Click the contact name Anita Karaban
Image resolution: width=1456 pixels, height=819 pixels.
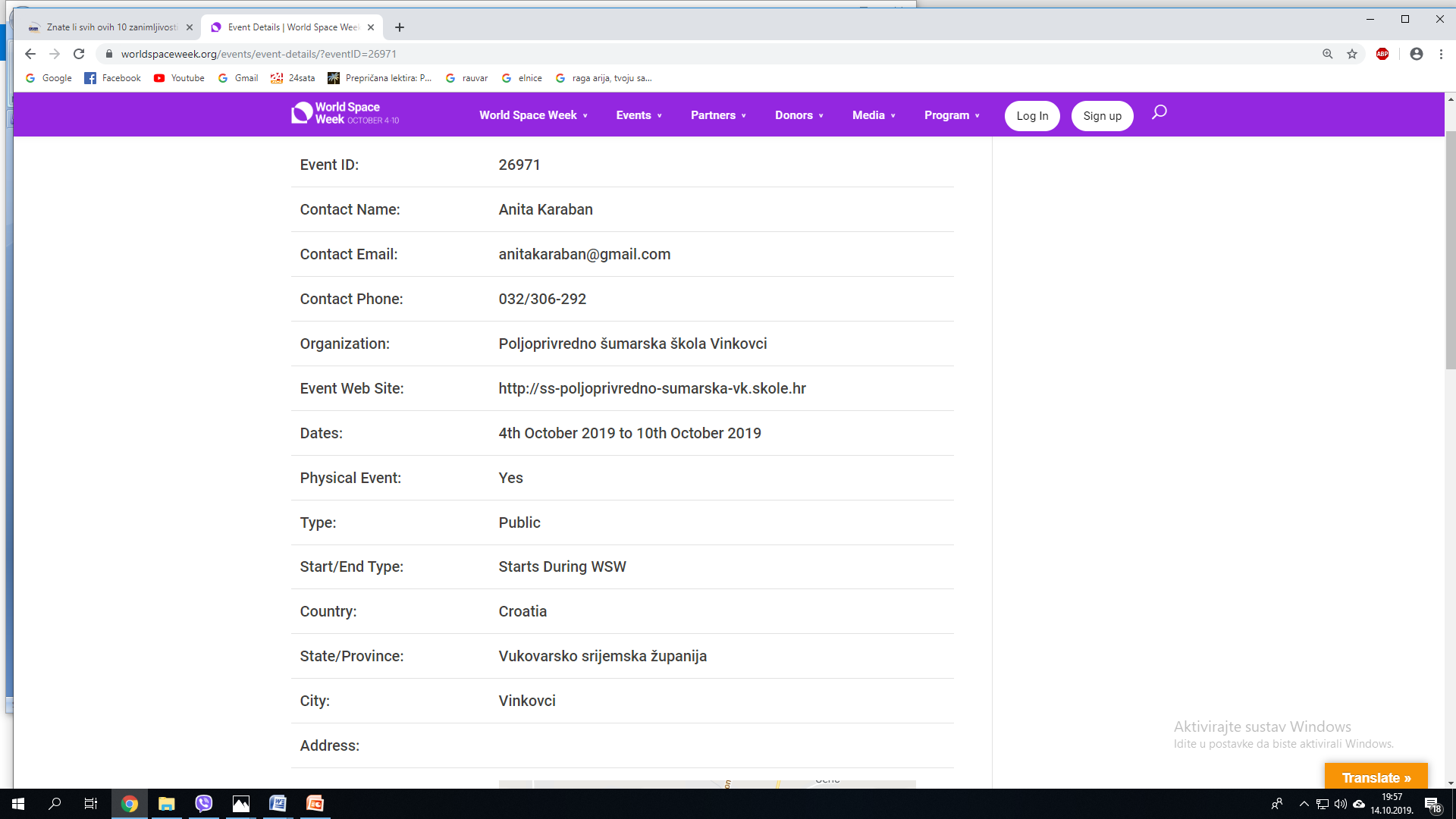click(x=545, y=209)
